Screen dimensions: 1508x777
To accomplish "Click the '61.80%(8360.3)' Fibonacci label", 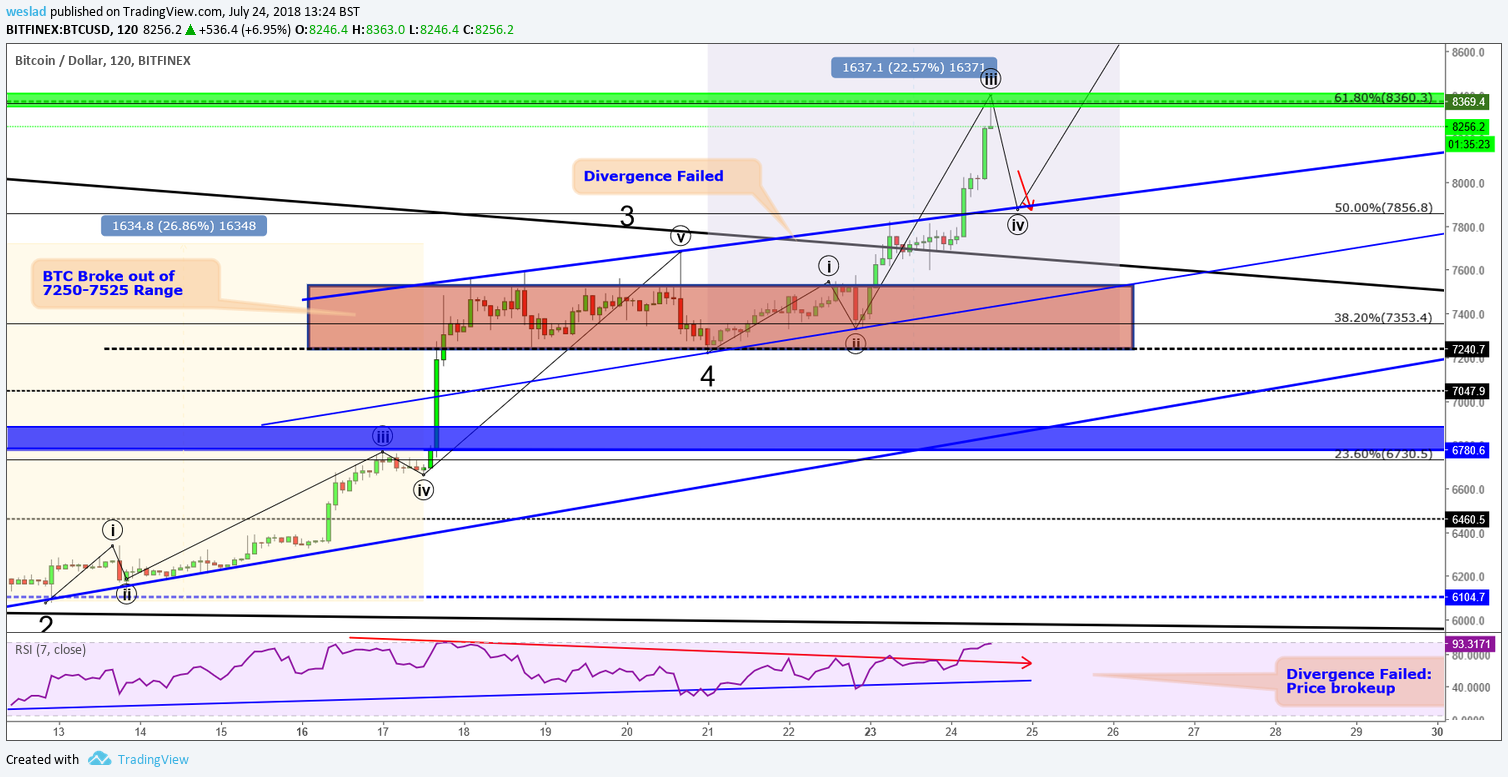I will click(1384, 98).
